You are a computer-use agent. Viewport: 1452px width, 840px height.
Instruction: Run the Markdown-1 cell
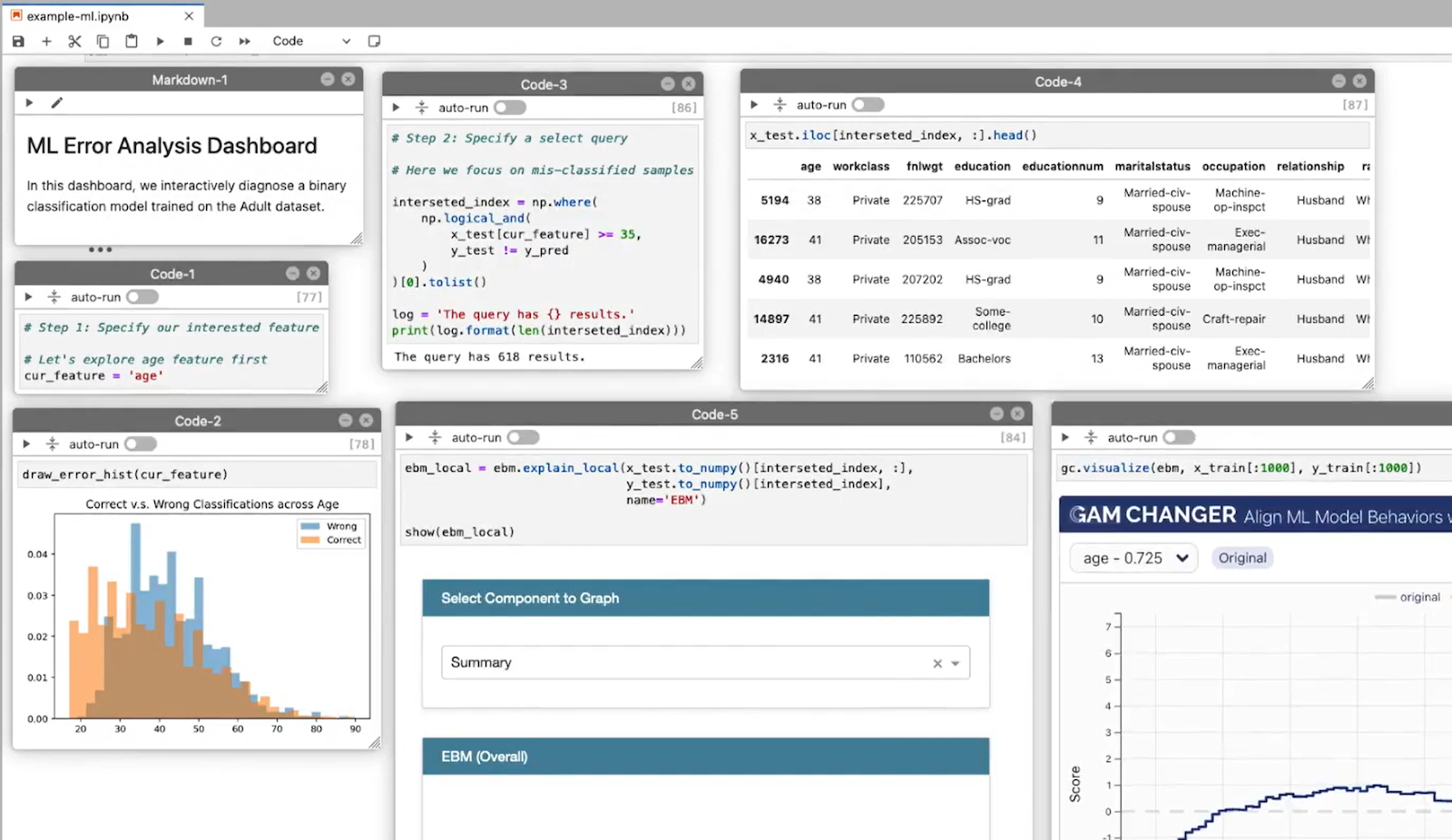(29, 103)
